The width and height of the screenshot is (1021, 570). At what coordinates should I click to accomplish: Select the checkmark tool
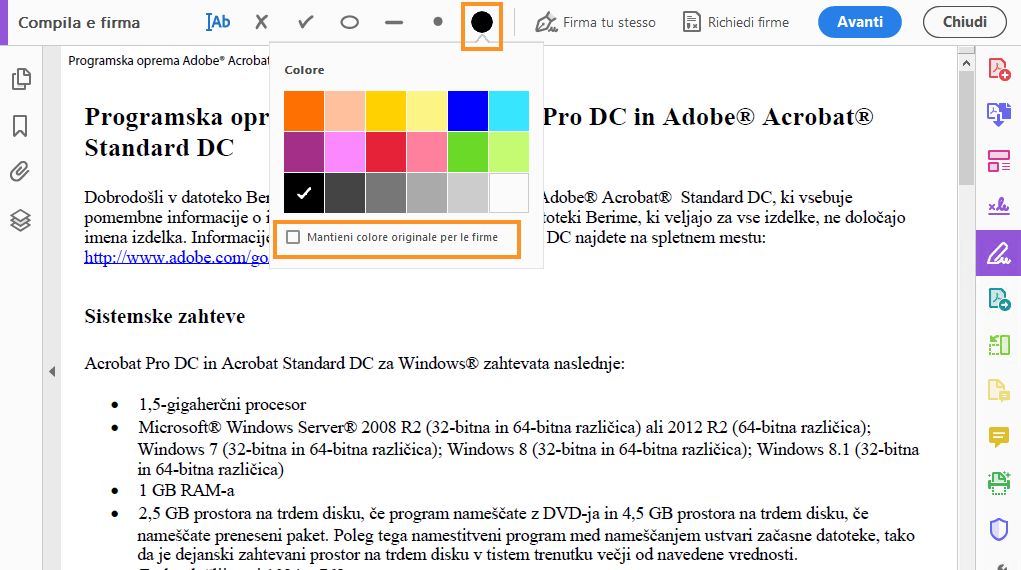pos(305,22)
